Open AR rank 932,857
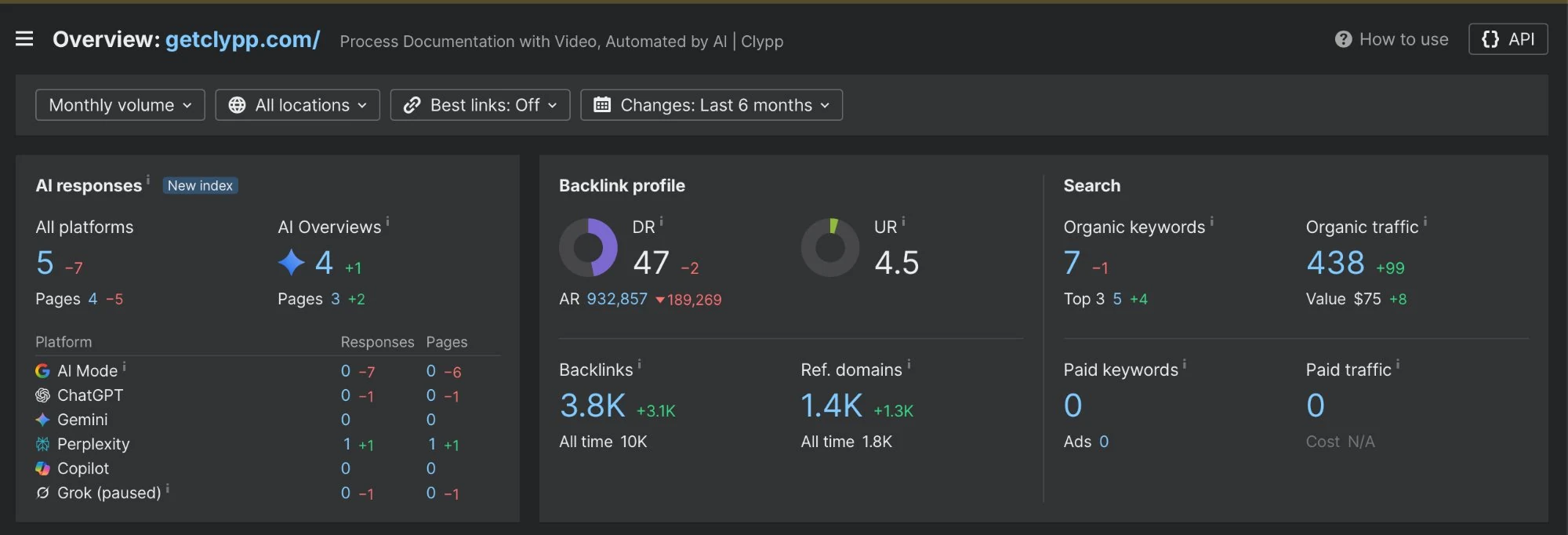 click(x=617, y=299)
